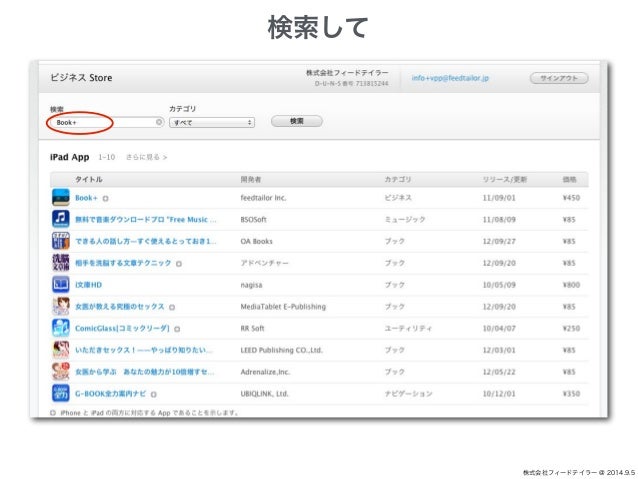Click the 価格 column header
The height and width of the screenshot is (479, 638).
pyautogui.click(x=570, y=179)
